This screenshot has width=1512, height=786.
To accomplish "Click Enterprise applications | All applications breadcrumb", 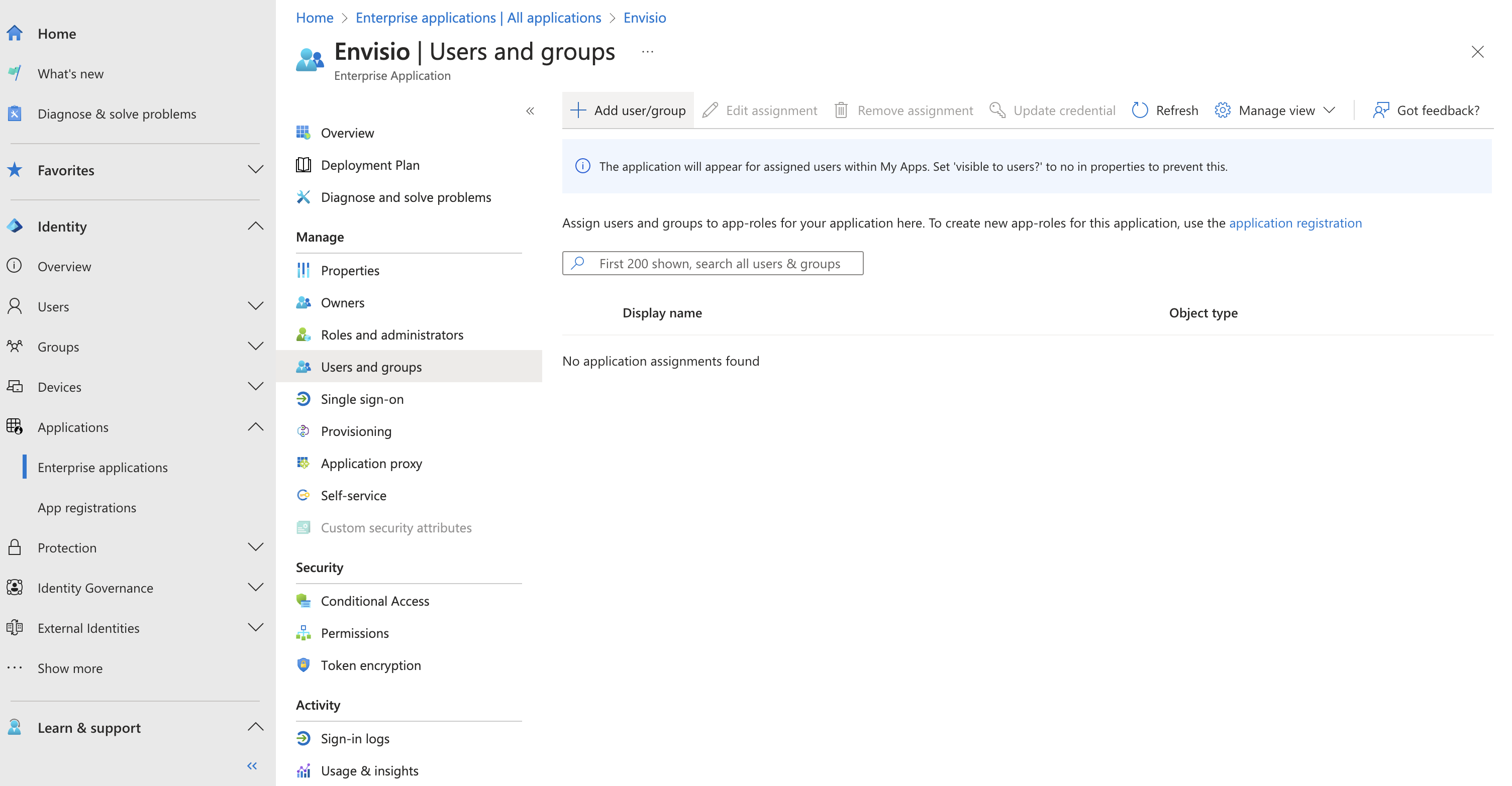I will coord(478,18).
